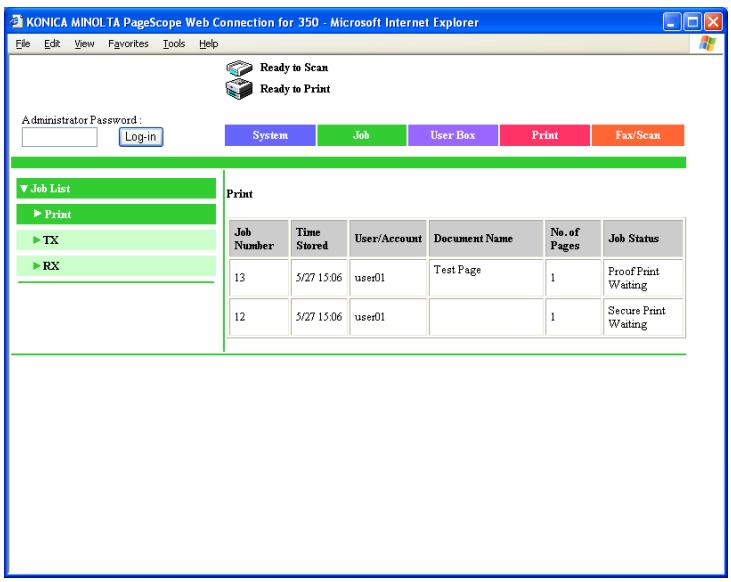Select job number 12 cell
This screenshot has height=582, width=731.
(x=259, y=317)
